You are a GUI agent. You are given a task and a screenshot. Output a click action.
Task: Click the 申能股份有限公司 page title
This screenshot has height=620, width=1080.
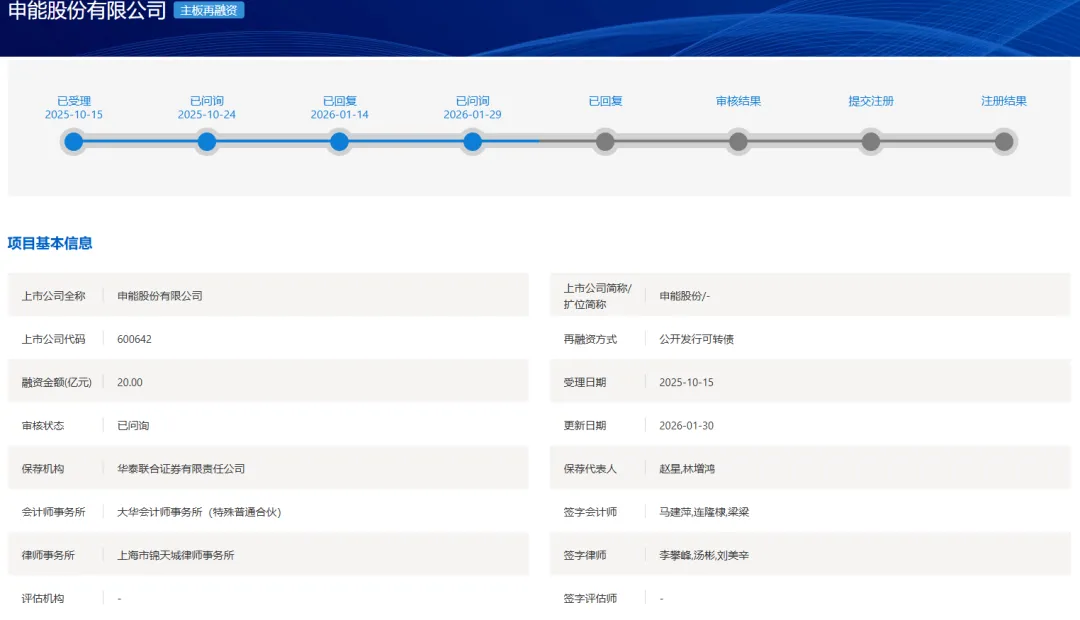click(x=87, y=10)
